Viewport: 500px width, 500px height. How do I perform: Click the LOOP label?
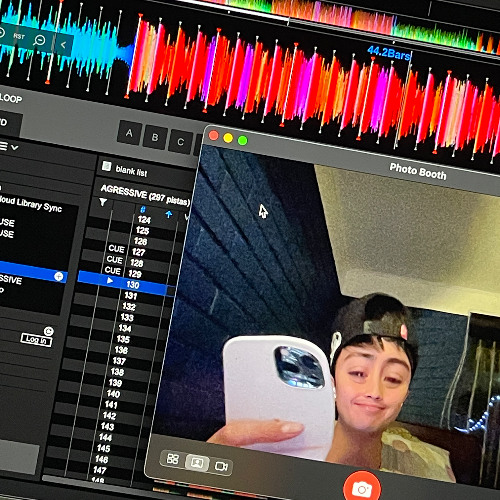(11, 98)
